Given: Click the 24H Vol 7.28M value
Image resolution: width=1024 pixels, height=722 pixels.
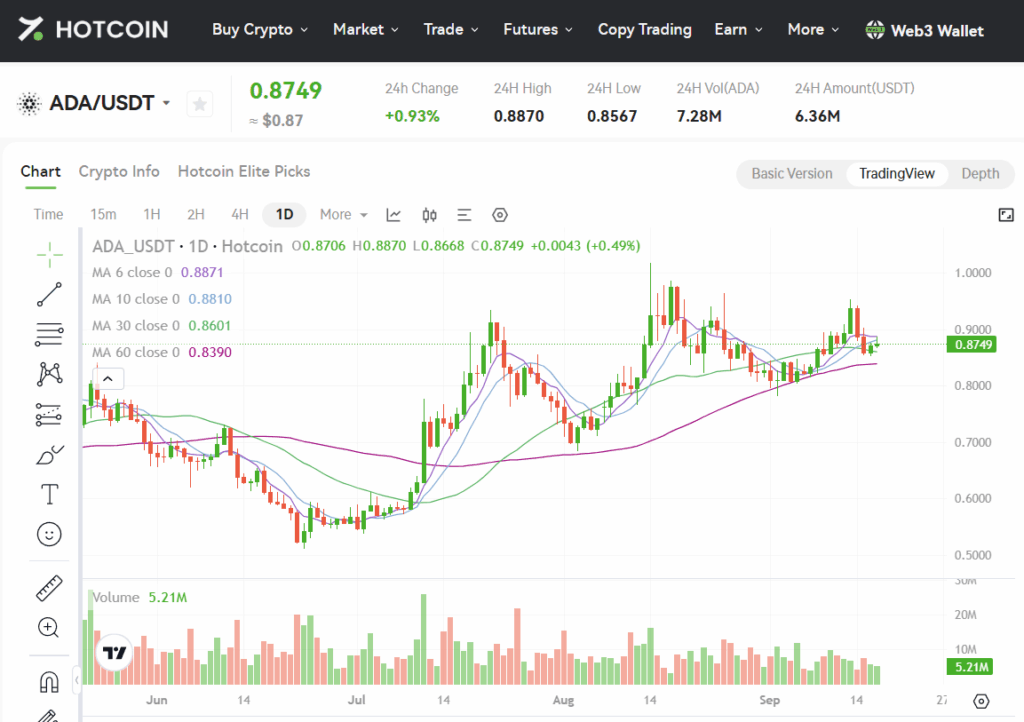Looking at the screenshot, I should pyautogui.click(x=699, y=116).
